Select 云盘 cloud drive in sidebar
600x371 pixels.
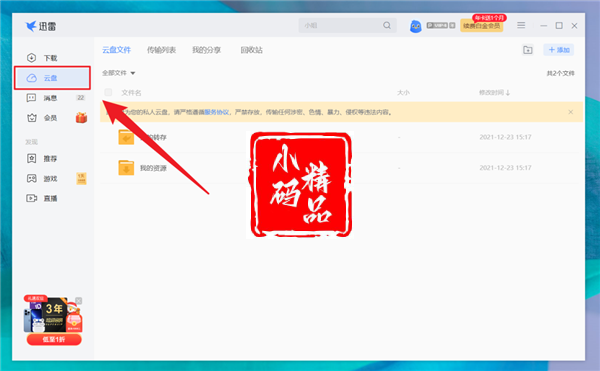52,78
